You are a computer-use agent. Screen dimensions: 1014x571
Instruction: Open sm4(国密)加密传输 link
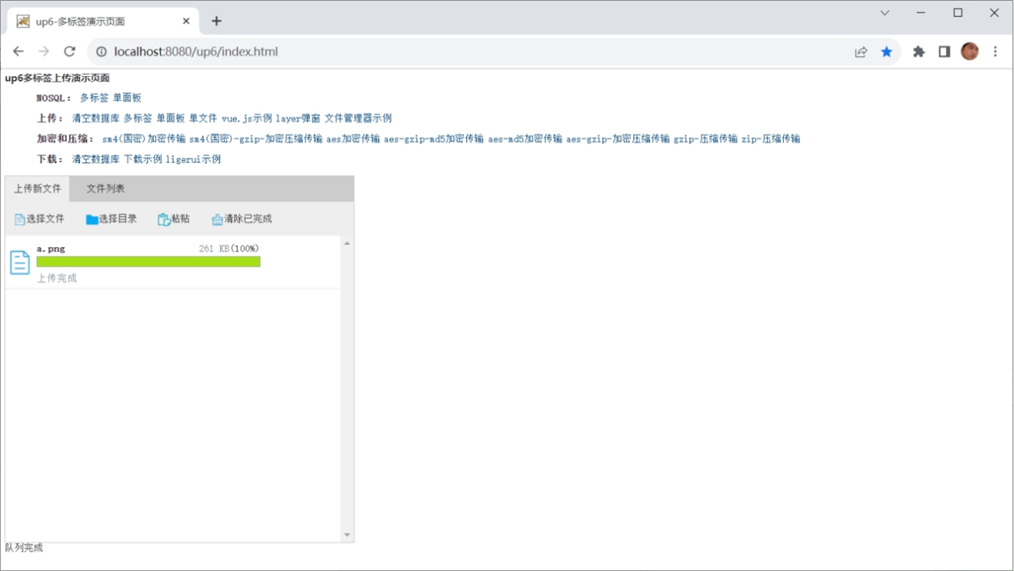(144, 138)
